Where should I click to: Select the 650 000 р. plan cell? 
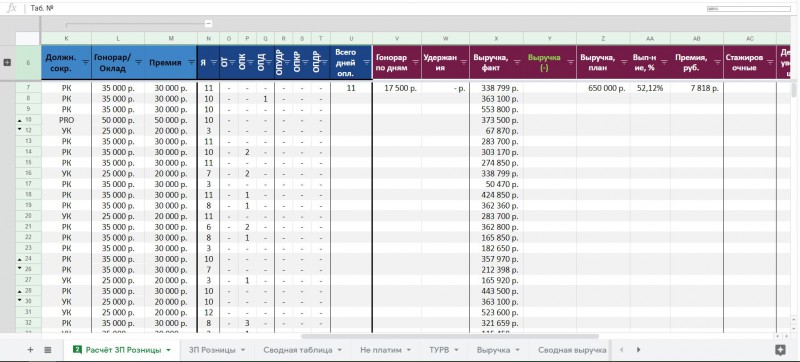(x=603, y=88)
